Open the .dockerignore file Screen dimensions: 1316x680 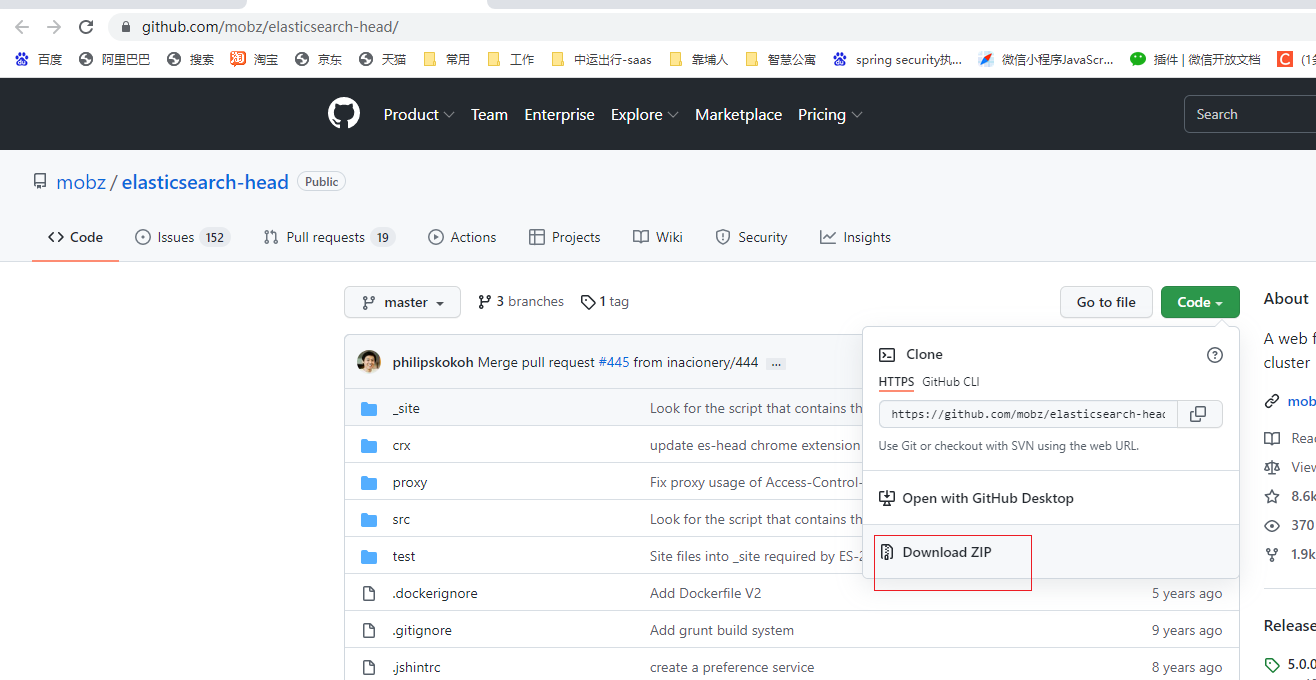pyautogui.click(x=435, y=593)
